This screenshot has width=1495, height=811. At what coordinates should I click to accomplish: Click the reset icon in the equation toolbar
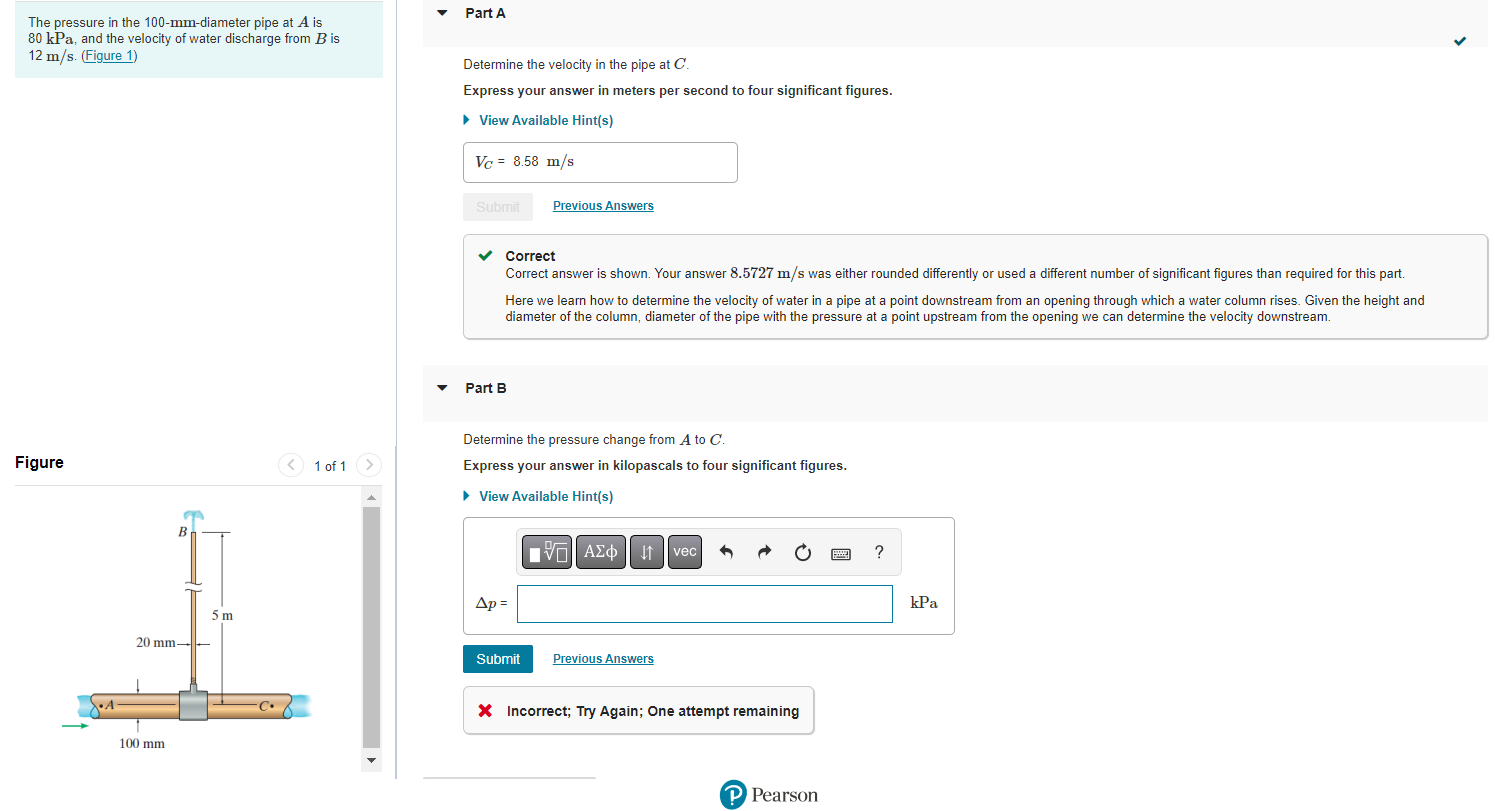coord(802,551)
